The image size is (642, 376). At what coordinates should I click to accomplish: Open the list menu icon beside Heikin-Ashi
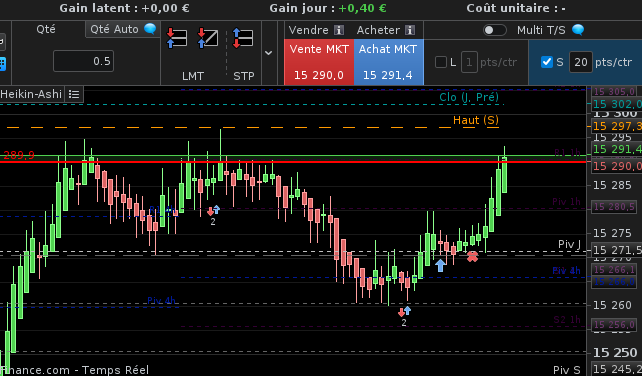74,94
